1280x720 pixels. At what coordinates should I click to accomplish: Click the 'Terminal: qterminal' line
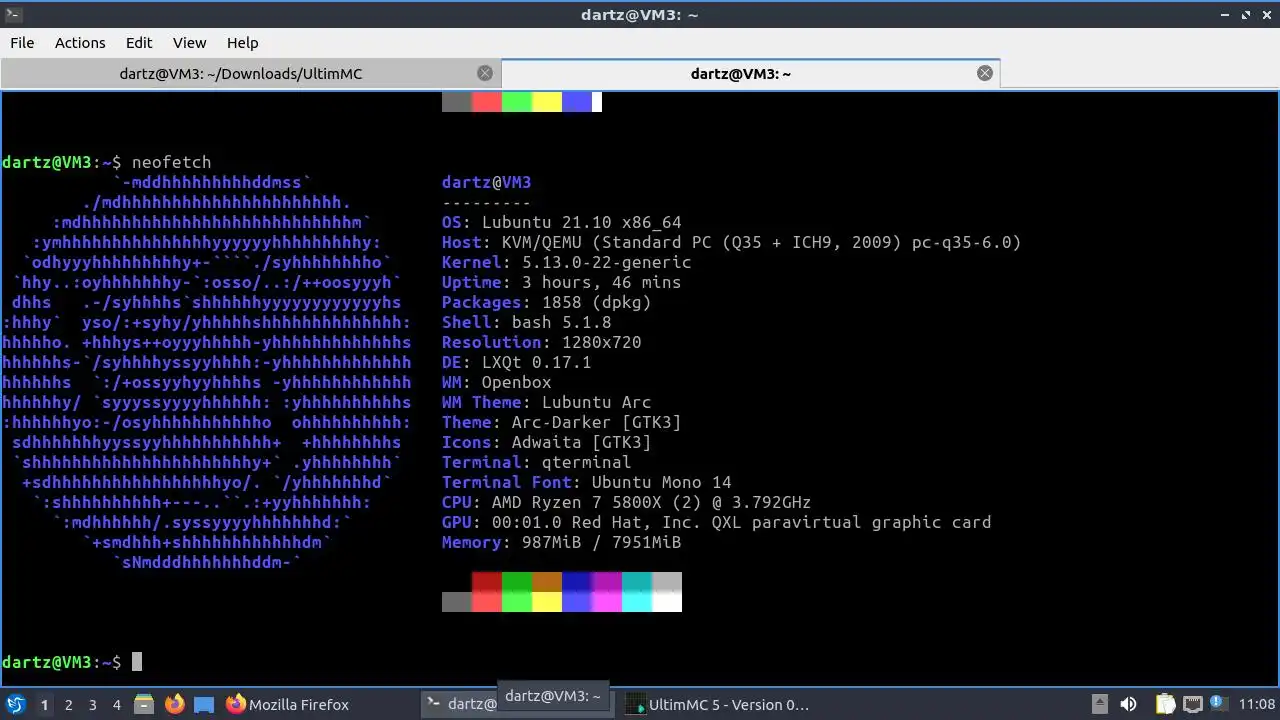coord(536,462)
